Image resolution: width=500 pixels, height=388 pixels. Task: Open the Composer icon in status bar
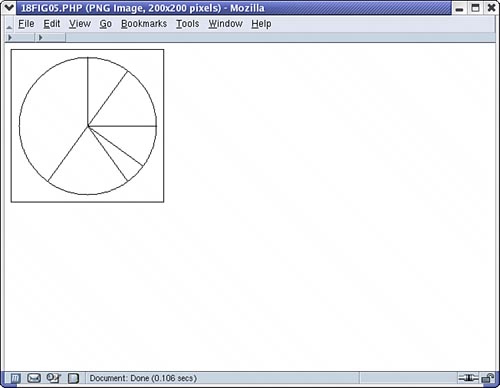coord(53,378)
